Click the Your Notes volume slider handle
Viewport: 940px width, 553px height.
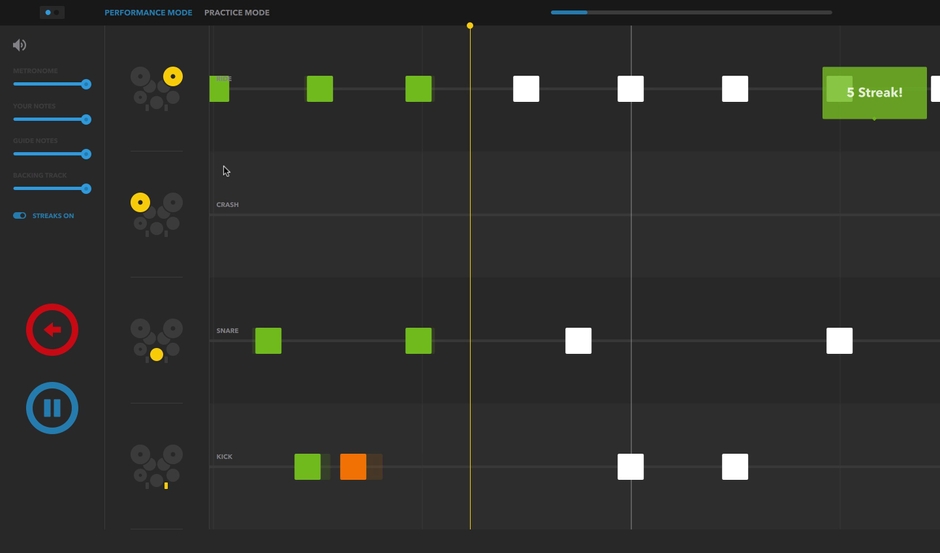pos(86,119)
